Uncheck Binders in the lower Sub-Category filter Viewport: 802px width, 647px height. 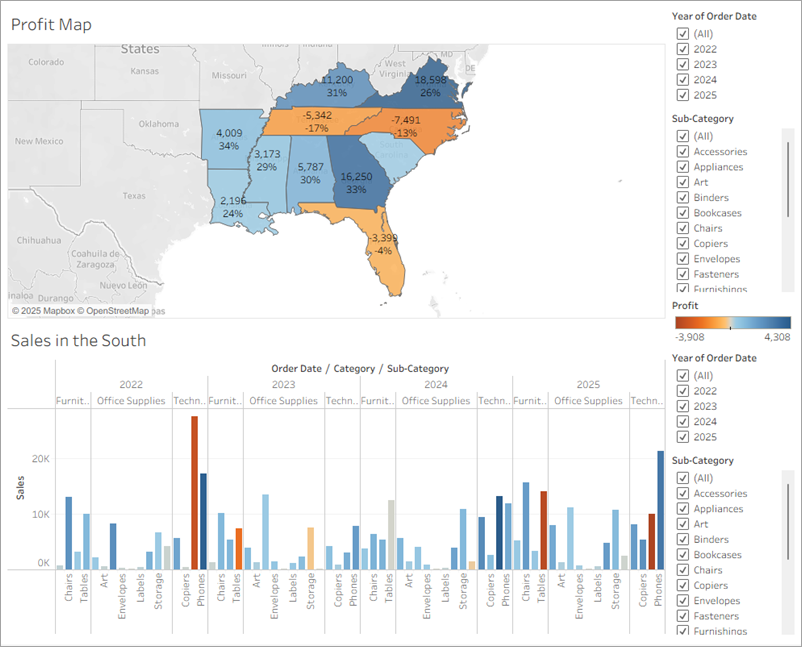(x=683, y=539)
